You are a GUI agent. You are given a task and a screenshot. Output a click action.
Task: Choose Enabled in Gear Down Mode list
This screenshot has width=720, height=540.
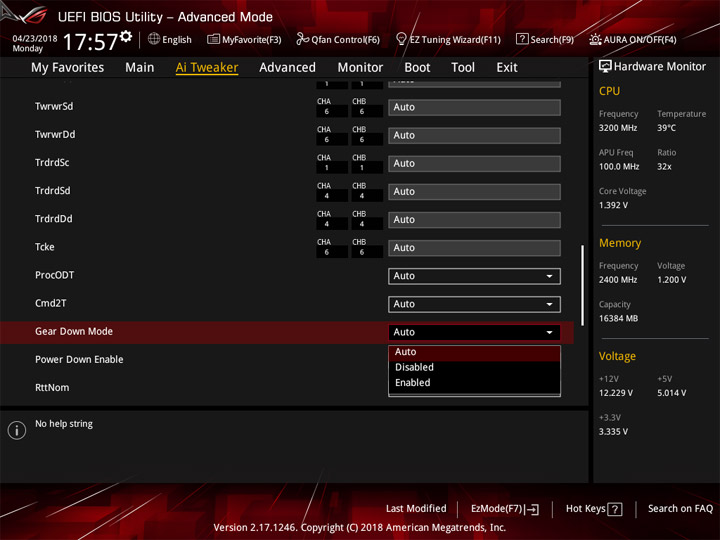point(474,382)
